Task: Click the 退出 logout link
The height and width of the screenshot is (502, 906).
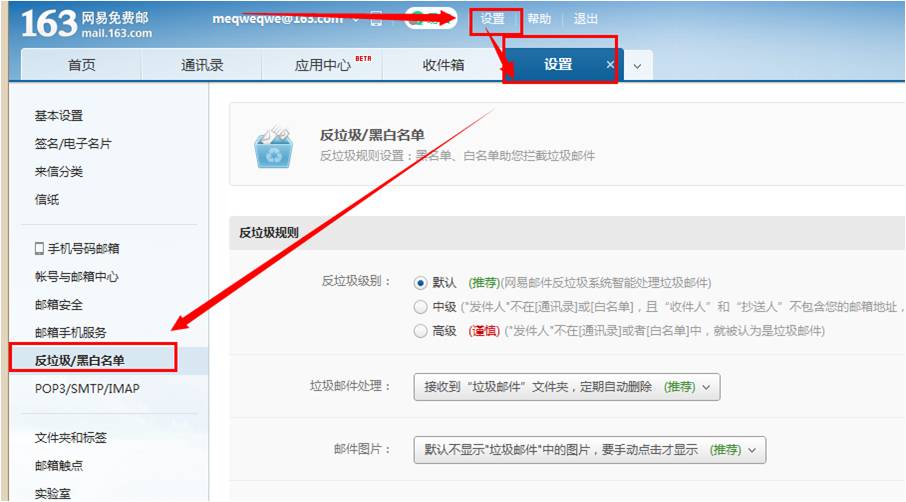Action: tap(586, 19)
